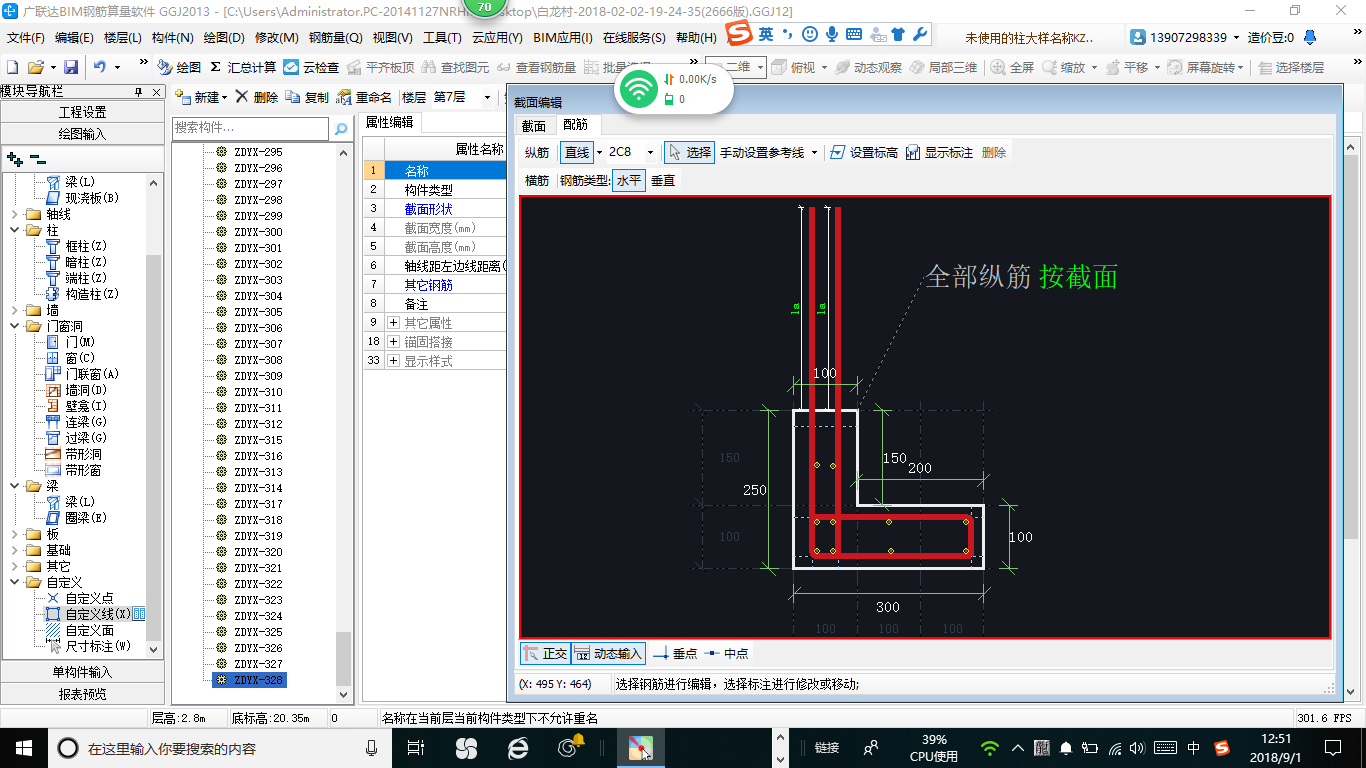
Task: Click the Open folder icon
Action: tap(35, 67)
